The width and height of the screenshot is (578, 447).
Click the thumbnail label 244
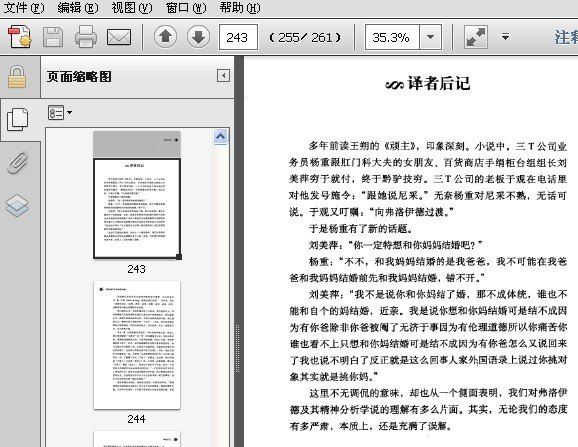point(136,419)
